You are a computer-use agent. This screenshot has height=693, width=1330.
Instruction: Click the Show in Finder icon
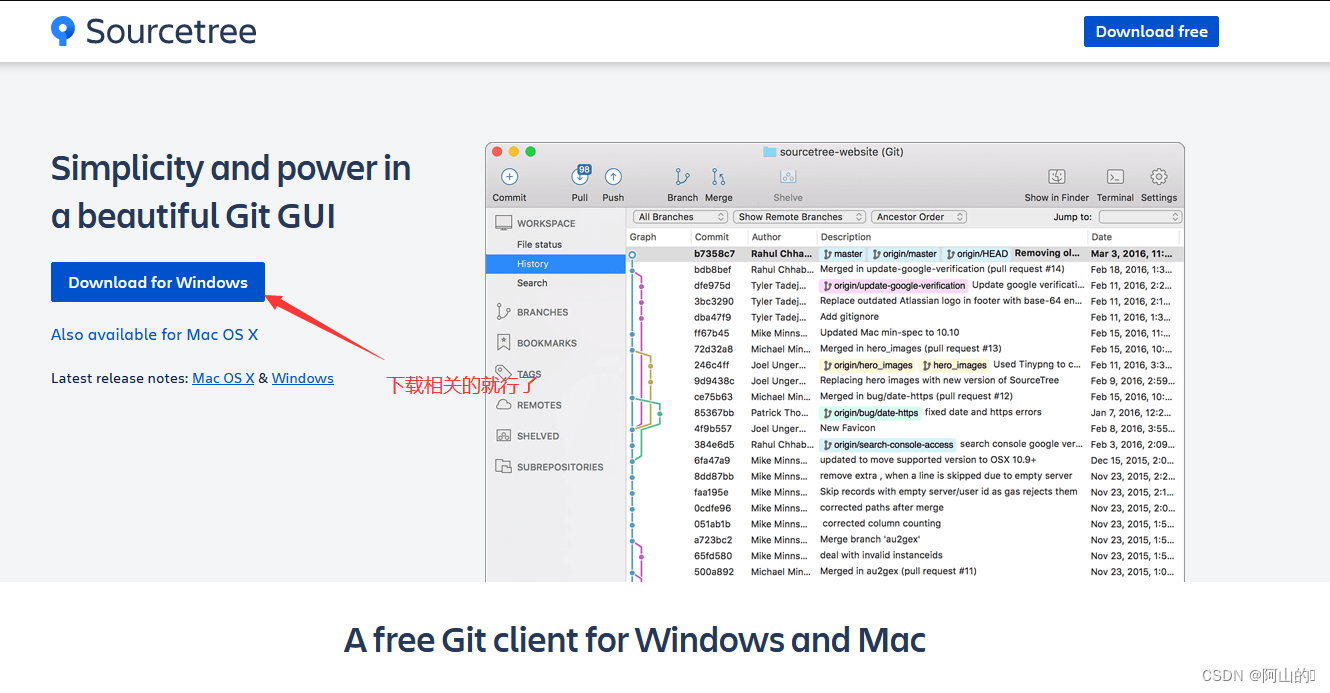pos(1056,178)
